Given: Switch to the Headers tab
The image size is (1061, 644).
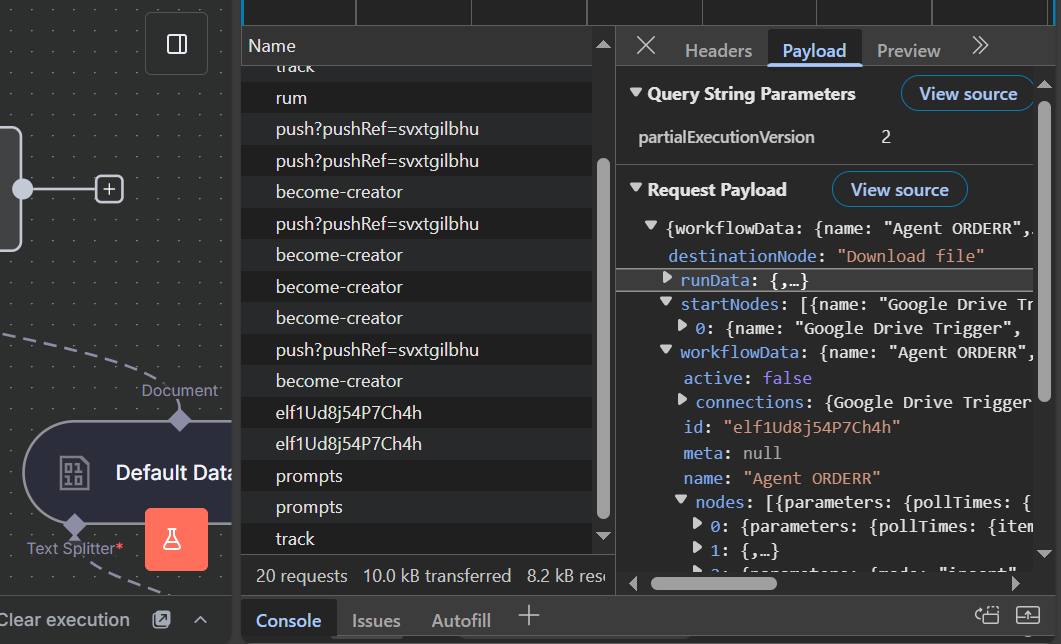Looking at the screenshot, I should click(718, 50).
